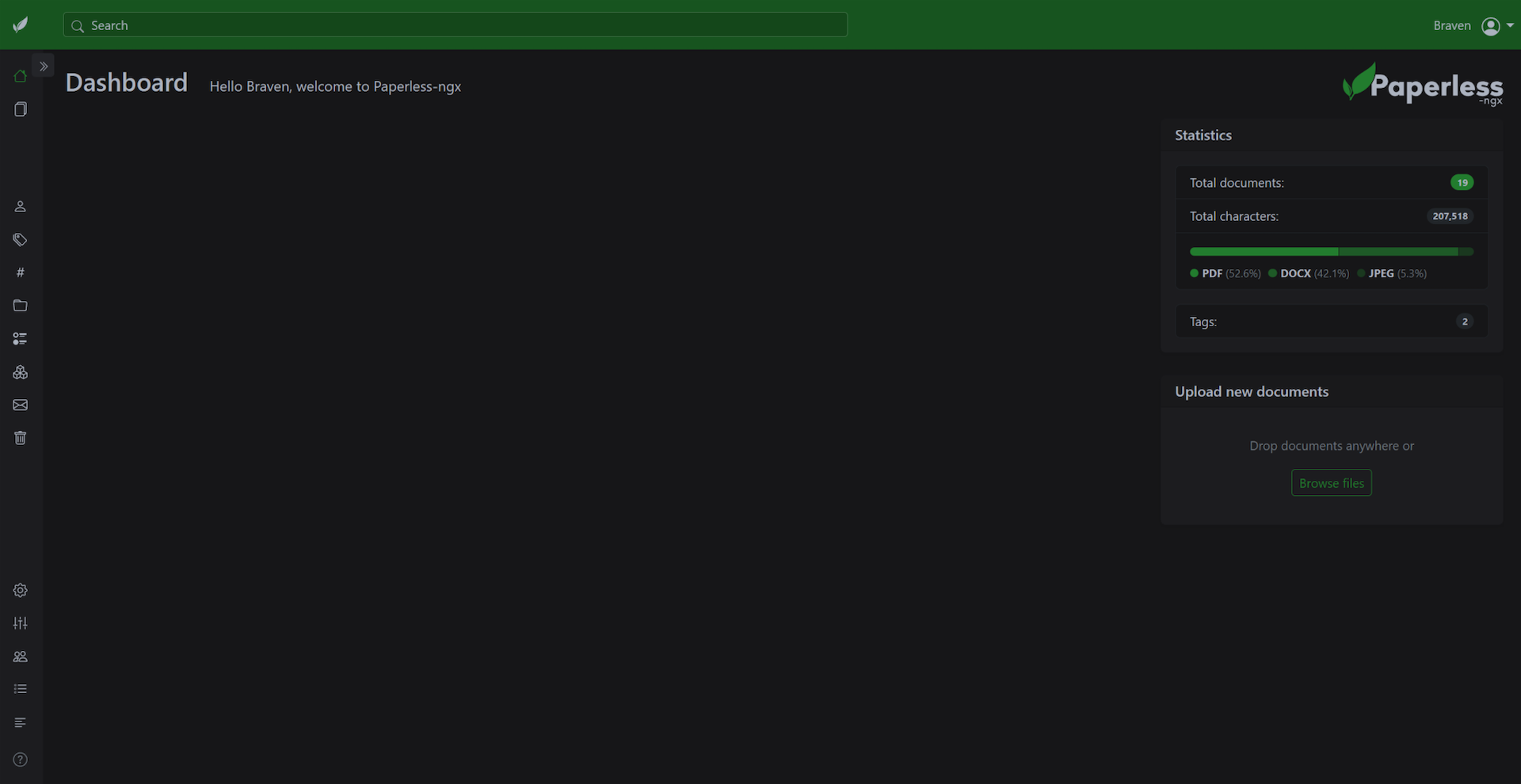Open the Documents list from sidebar

click(21, 109)
